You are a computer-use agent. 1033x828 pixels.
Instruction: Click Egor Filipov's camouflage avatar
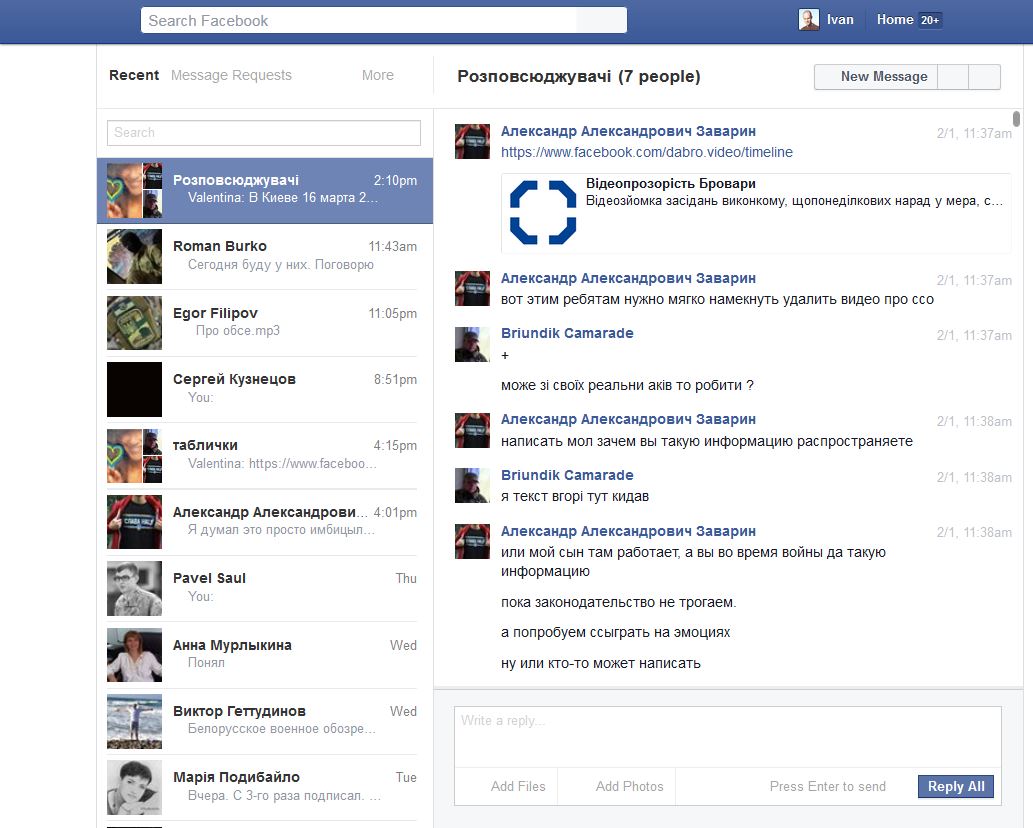click(x=134, y=323)
